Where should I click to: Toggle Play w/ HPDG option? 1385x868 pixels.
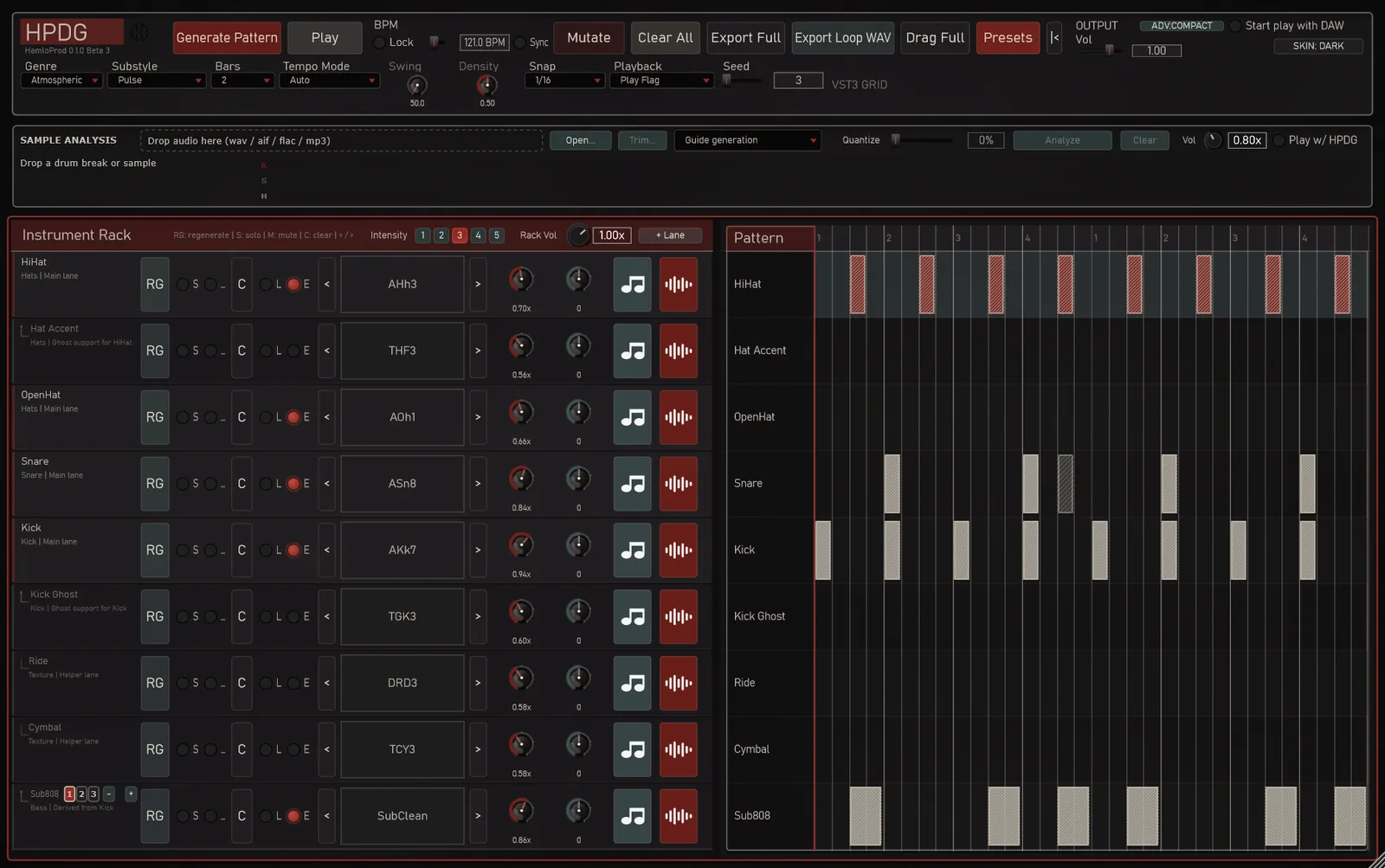(x=1279, y=140)
